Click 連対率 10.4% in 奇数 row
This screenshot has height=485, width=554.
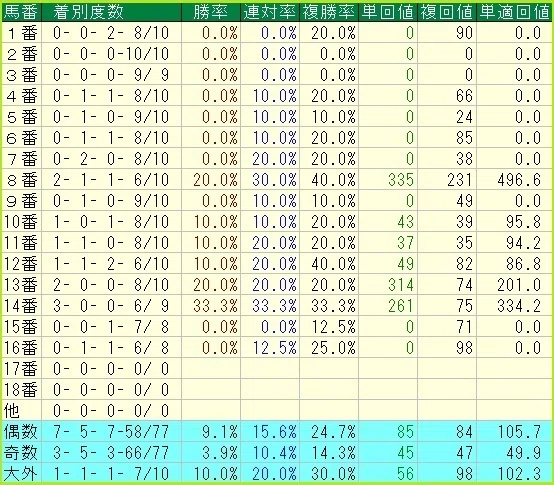(x=275, y=453)
